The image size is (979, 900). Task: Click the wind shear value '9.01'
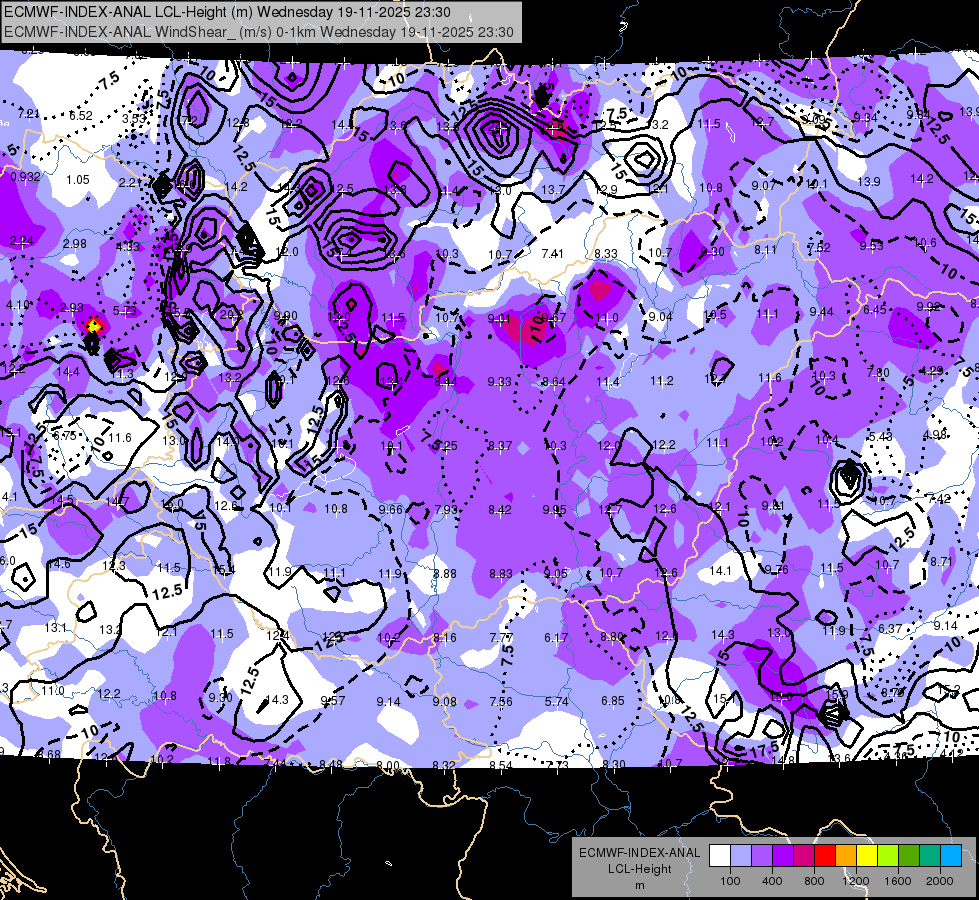click(x=499, y=319)
